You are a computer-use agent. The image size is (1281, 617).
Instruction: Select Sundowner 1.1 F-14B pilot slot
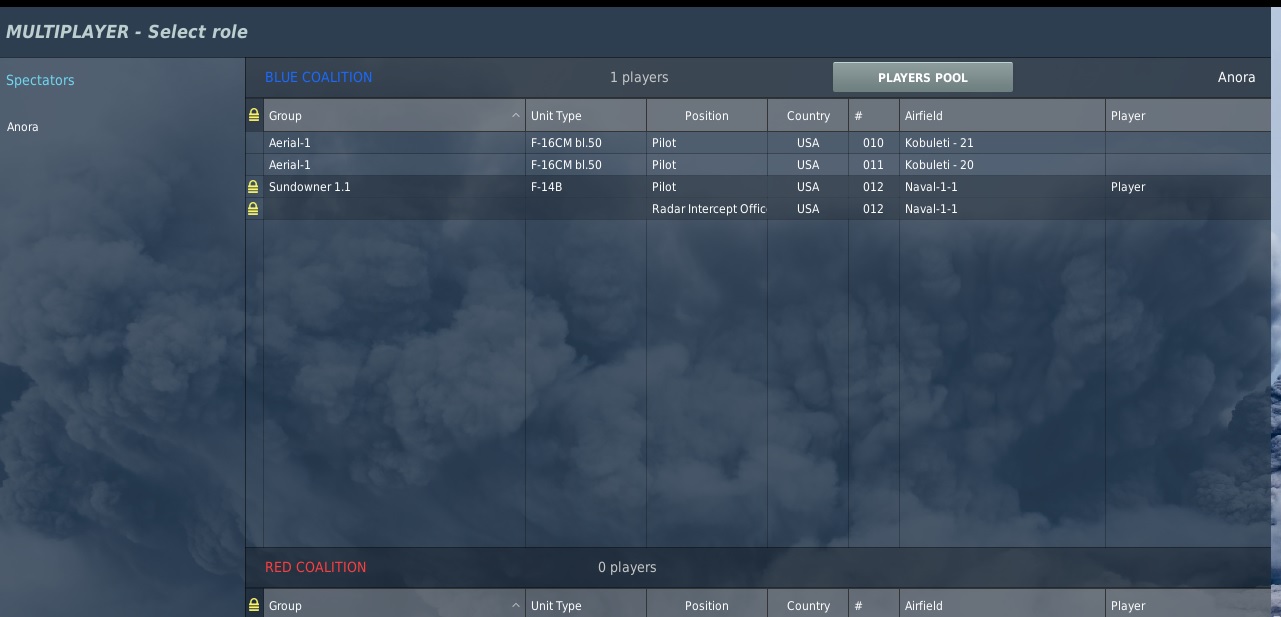tap(758, 187)
